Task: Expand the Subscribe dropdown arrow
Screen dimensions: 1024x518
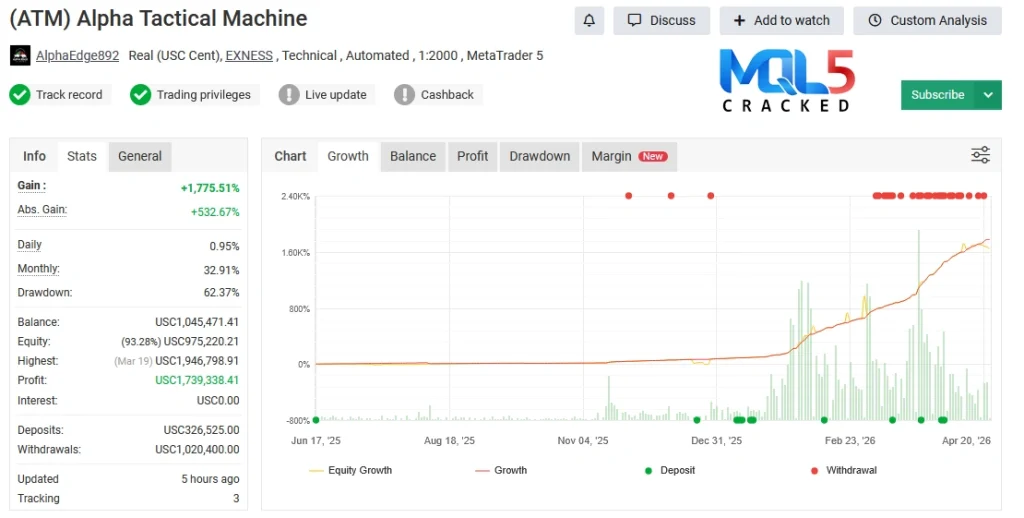Action: [x=988, y=95]
